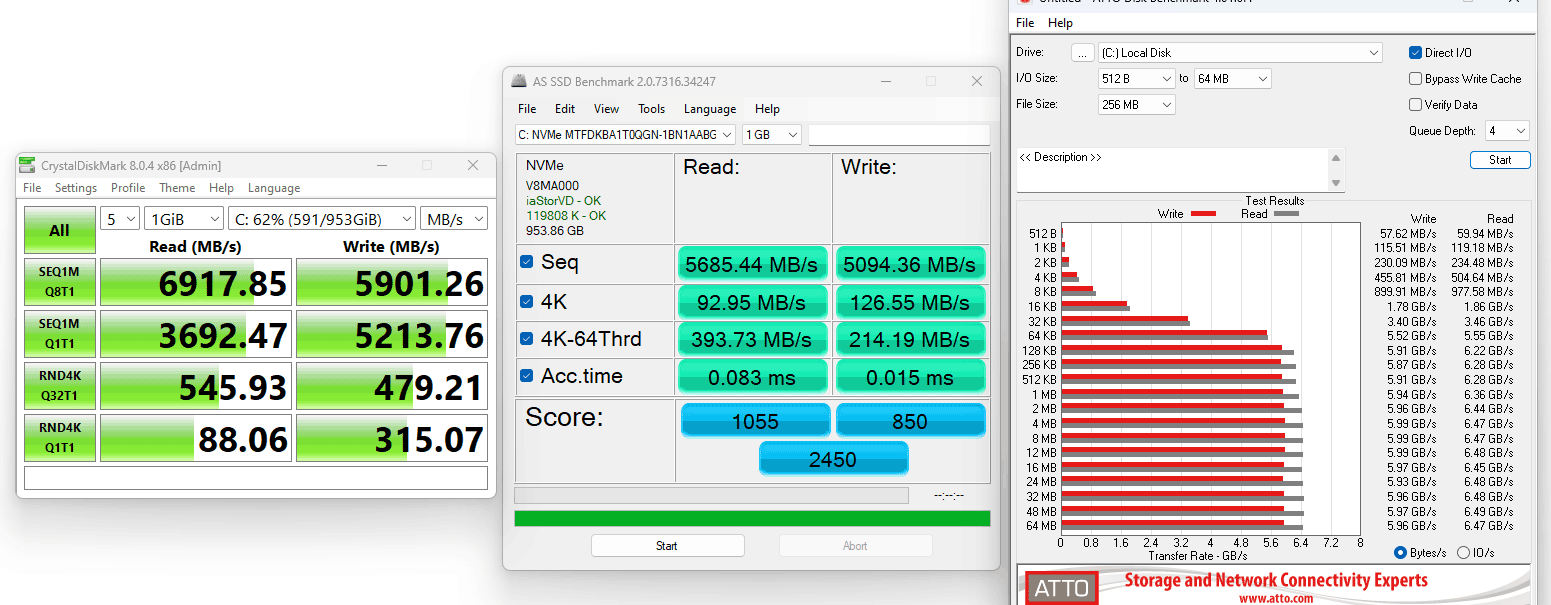Open the 1GiB test size dropdown
1551x605 pixels.
click(x=184, y=219)
